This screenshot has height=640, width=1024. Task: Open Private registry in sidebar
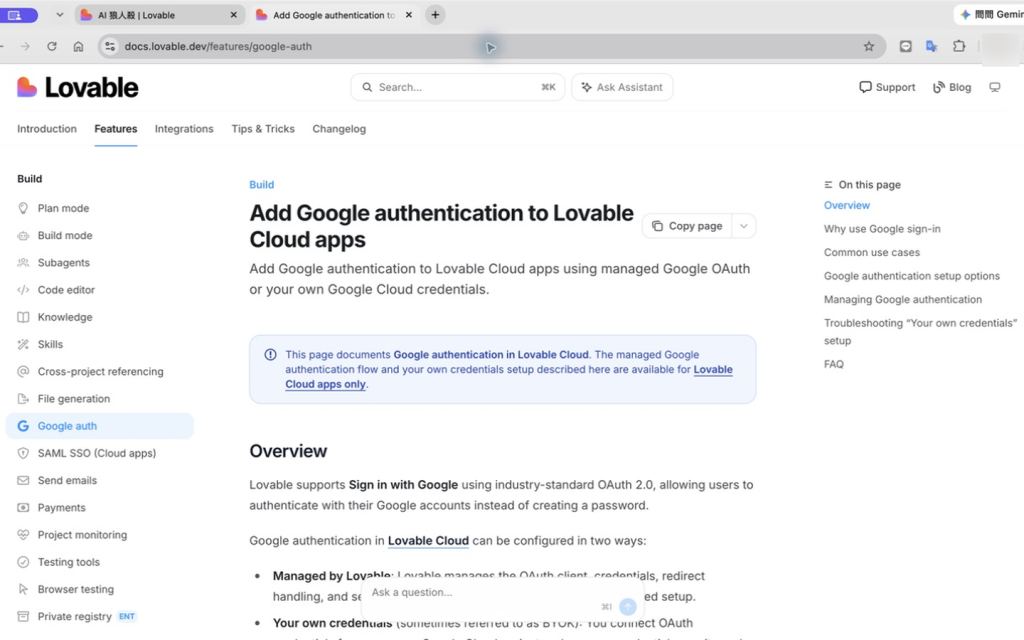(x=99, y=616)
